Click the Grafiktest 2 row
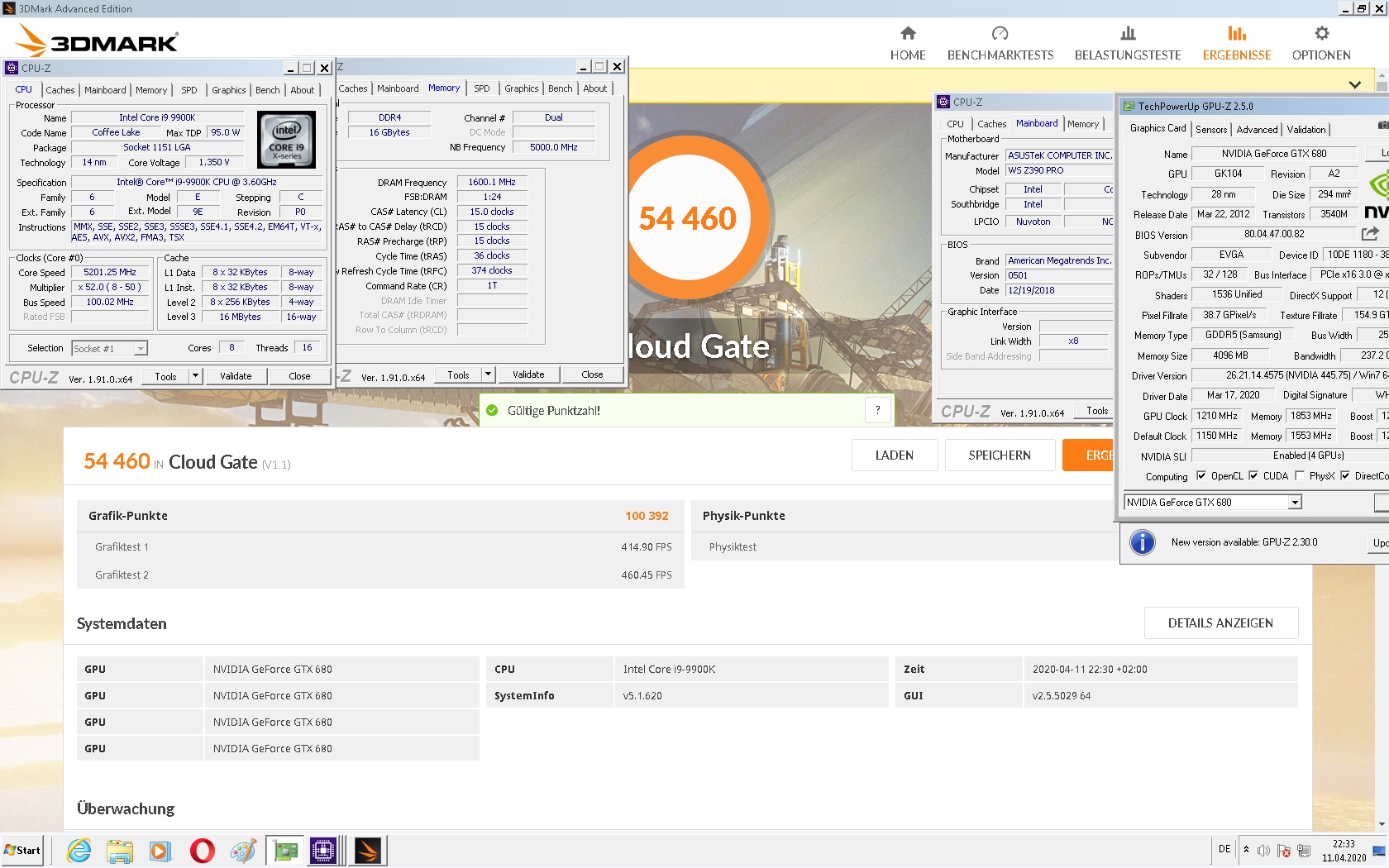 pyautogui.click(x=380, y=575)
